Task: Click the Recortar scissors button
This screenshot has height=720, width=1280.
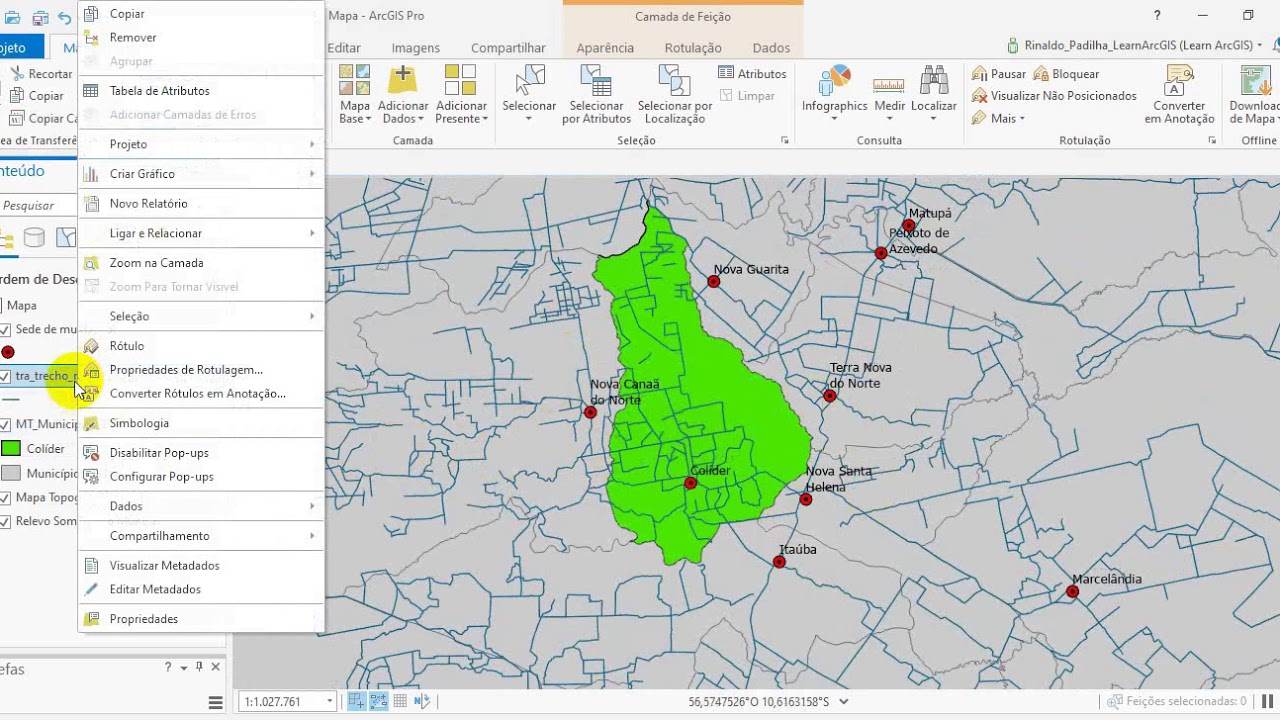Action: point(40,73)
